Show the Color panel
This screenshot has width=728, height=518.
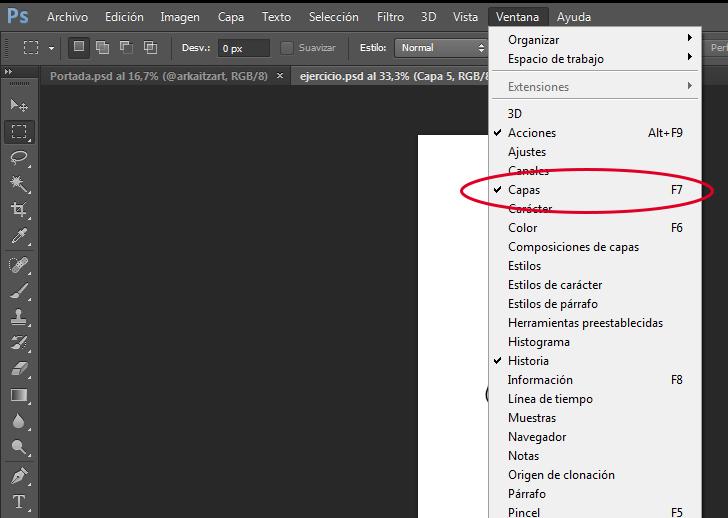click(595, 228)
